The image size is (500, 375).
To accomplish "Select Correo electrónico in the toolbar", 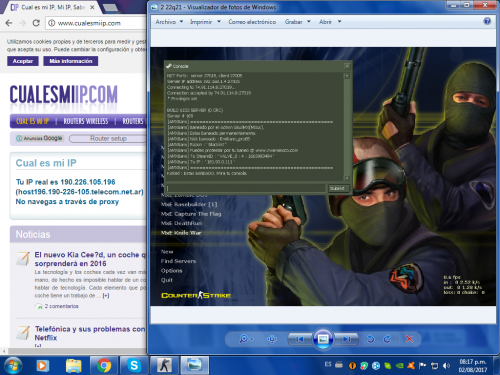I will click(252, 22).
